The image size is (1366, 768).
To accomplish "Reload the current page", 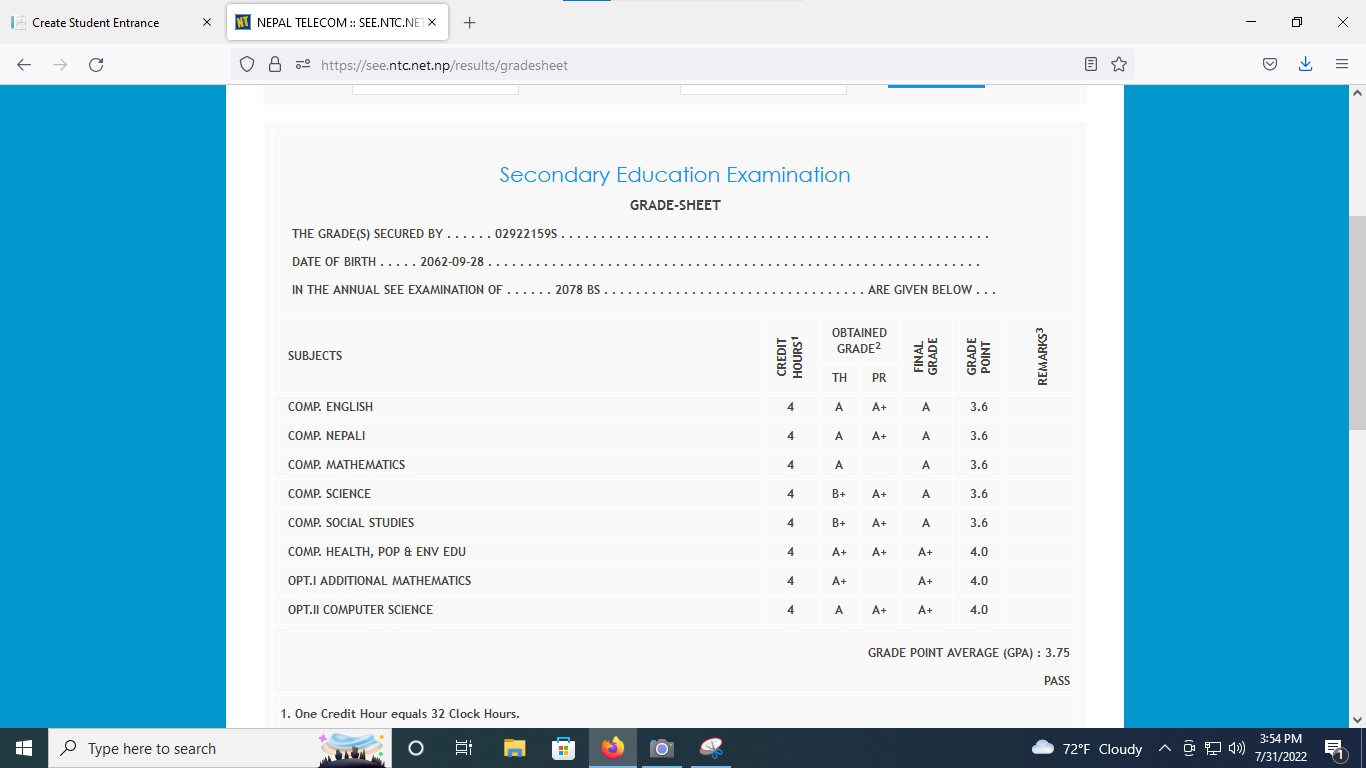I will click(96, 65).
